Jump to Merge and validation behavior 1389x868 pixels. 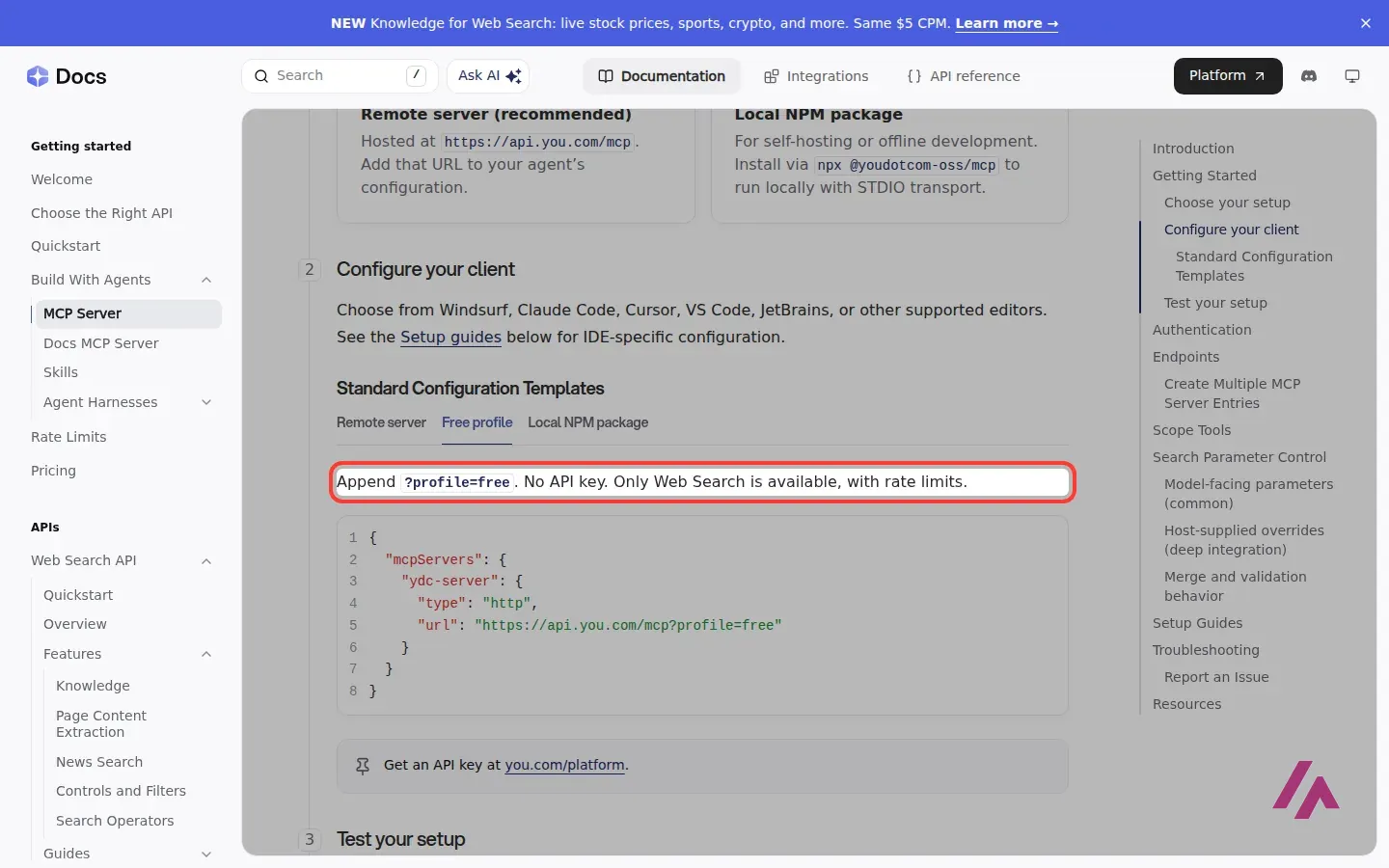(x=1236, y=586)
